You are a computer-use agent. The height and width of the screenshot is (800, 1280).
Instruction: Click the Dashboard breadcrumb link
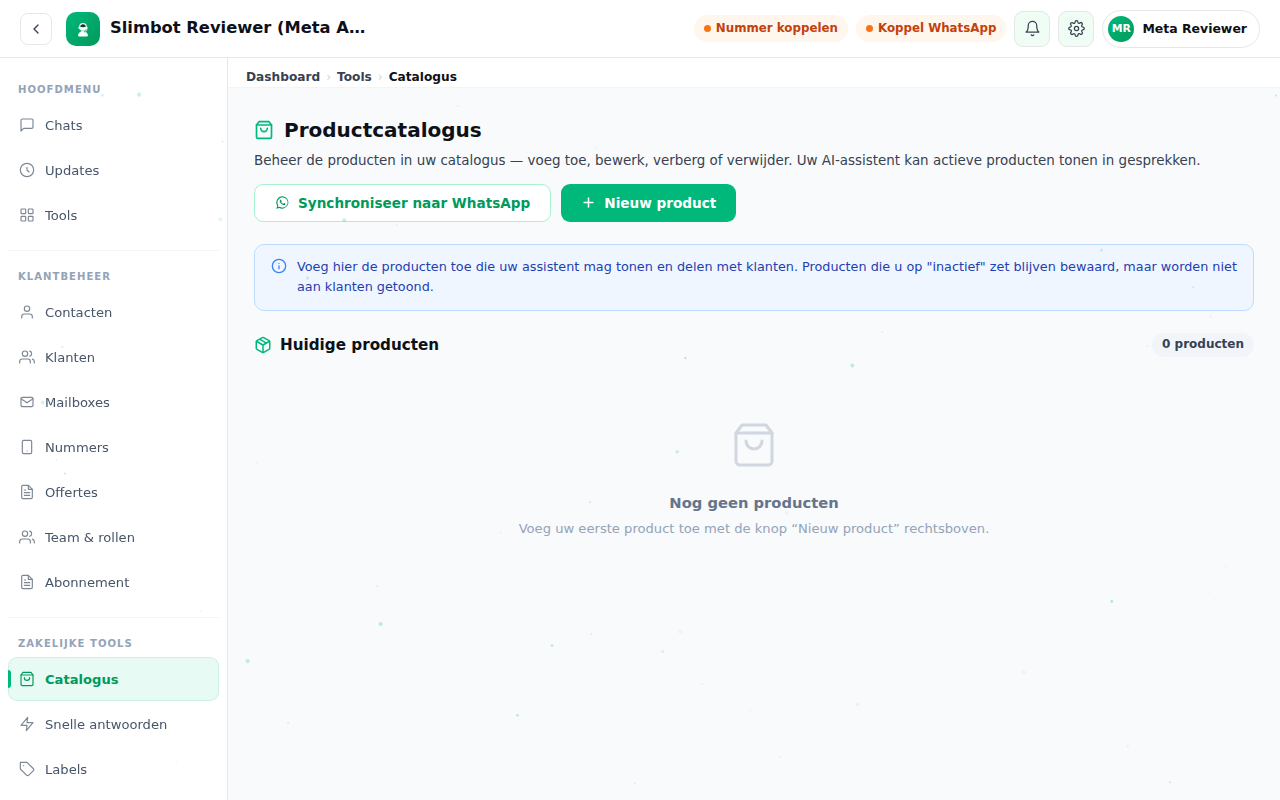pyautogui.click(x=283, y=76)
